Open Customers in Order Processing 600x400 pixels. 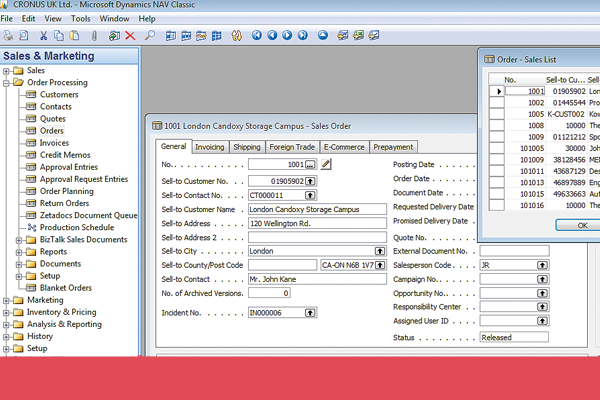pyautogui.click(x=59, y=95)
